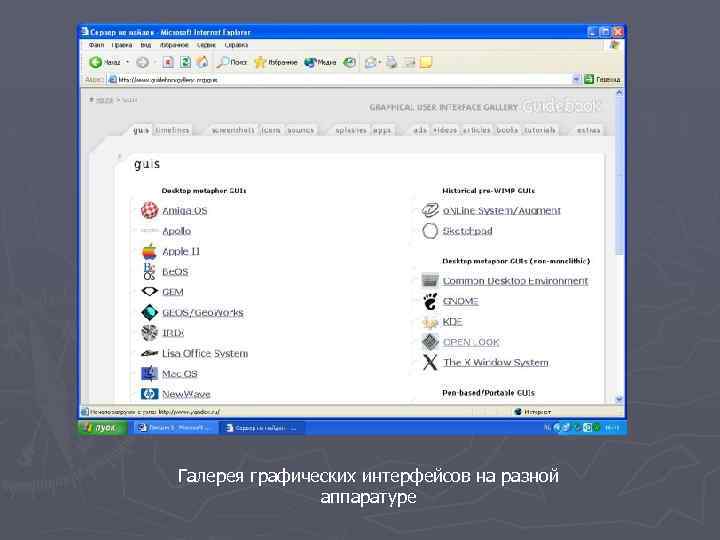The image size is (720, 540).
Task: Switch to the timelines page tab
Action: click(x=172, y=130)
